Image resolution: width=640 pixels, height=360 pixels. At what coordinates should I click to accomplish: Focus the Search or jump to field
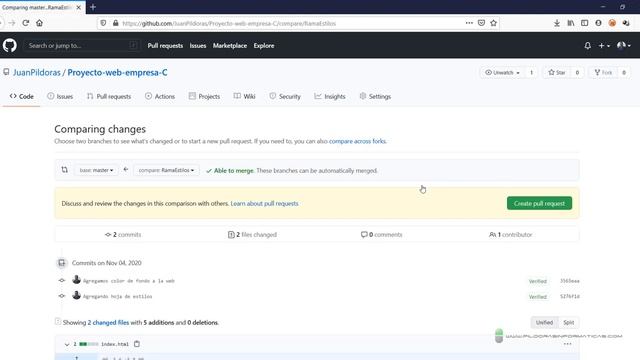tap(82, 45)
